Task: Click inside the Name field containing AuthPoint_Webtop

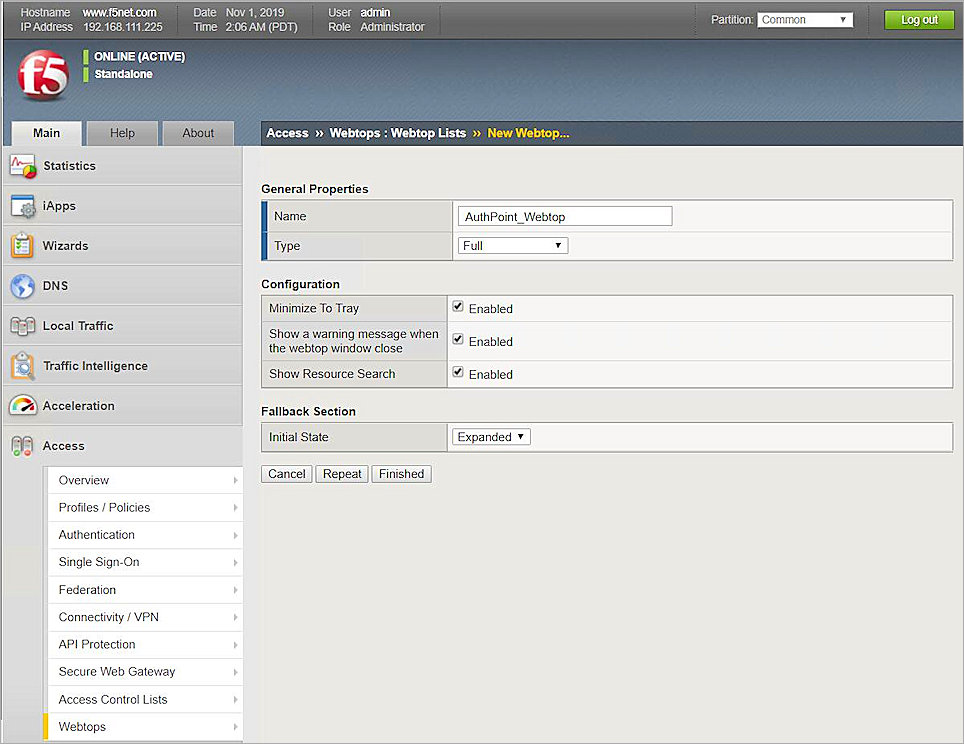Action: (564, 216)
